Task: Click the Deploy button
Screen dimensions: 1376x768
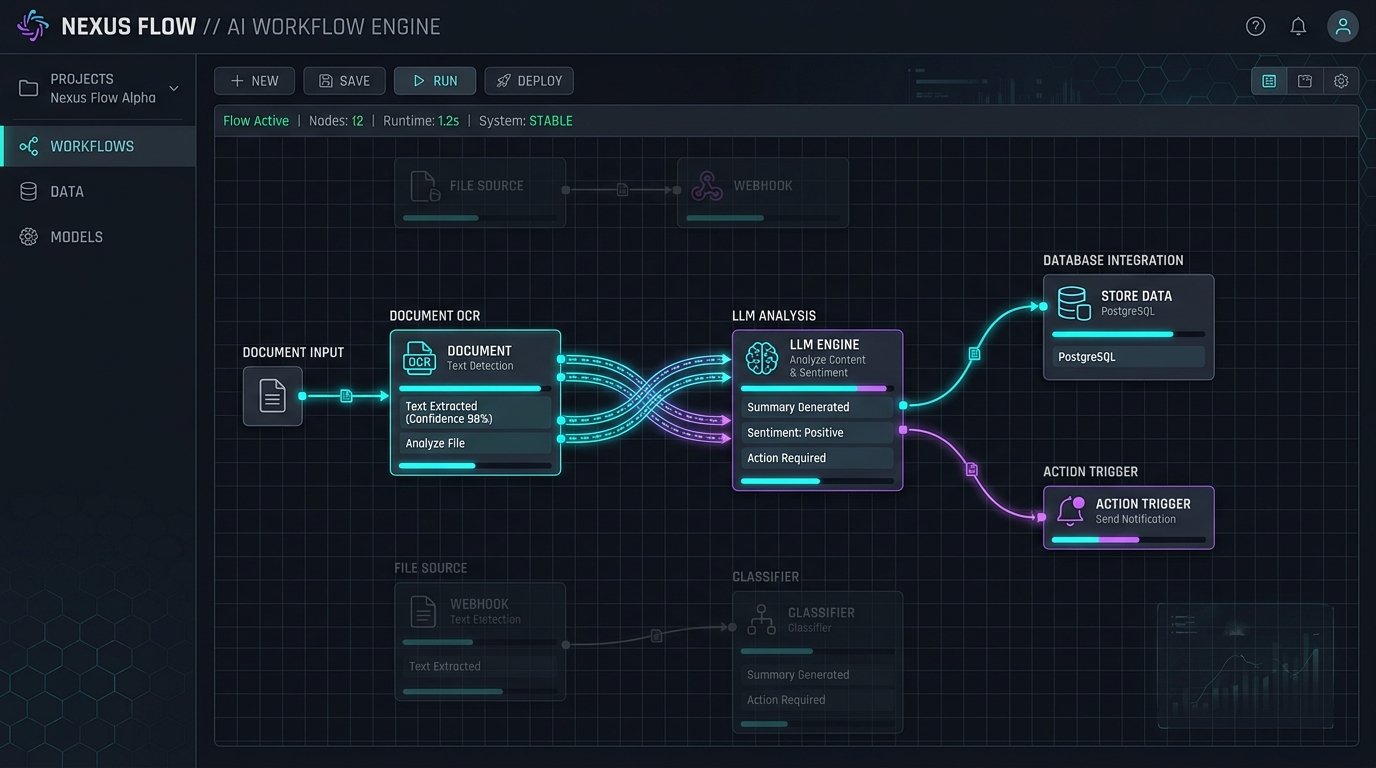Action: click(529, 81)
